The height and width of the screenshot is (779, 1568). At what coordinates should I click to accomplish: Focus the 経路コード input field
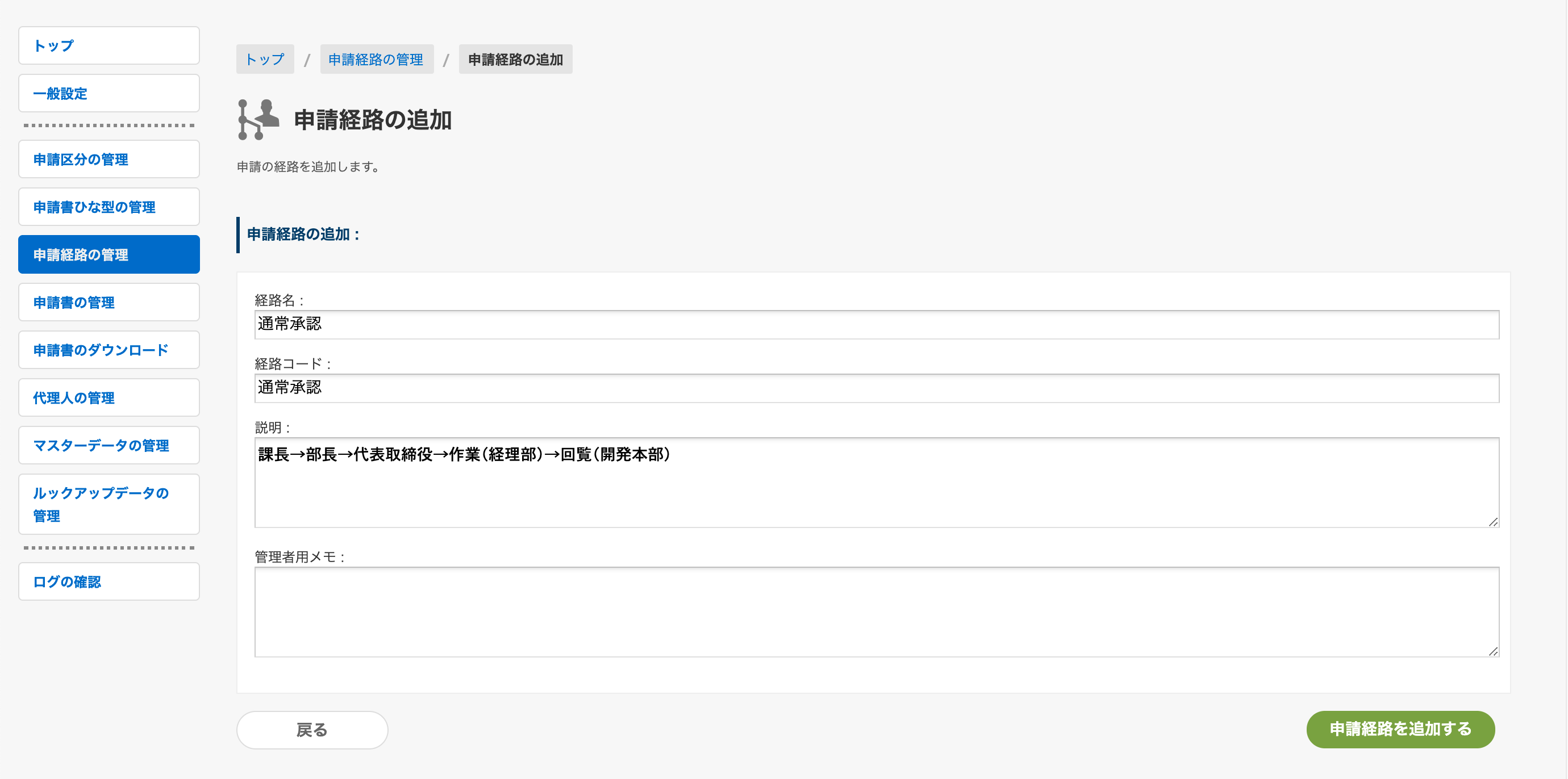(x=877, y=388)
